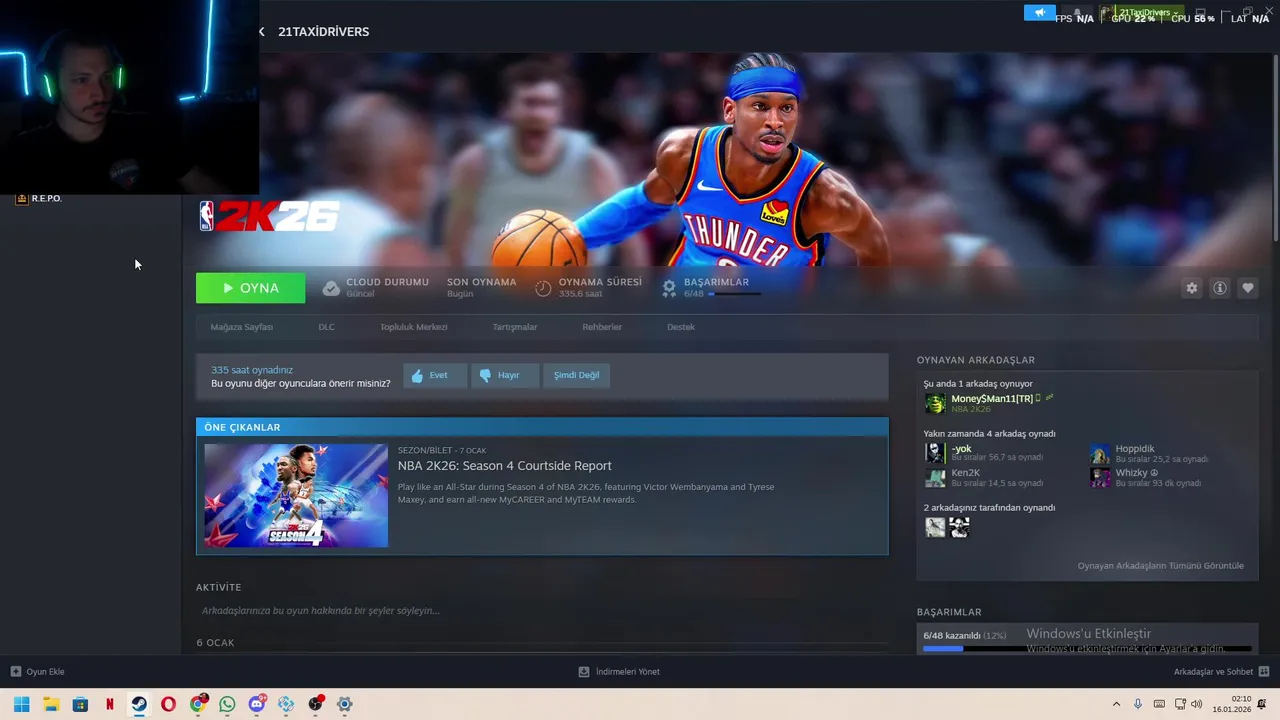Viewport: 1280px width, 720px height.
Task: Open Netflix from taskbar
Action: coord(110,704)
